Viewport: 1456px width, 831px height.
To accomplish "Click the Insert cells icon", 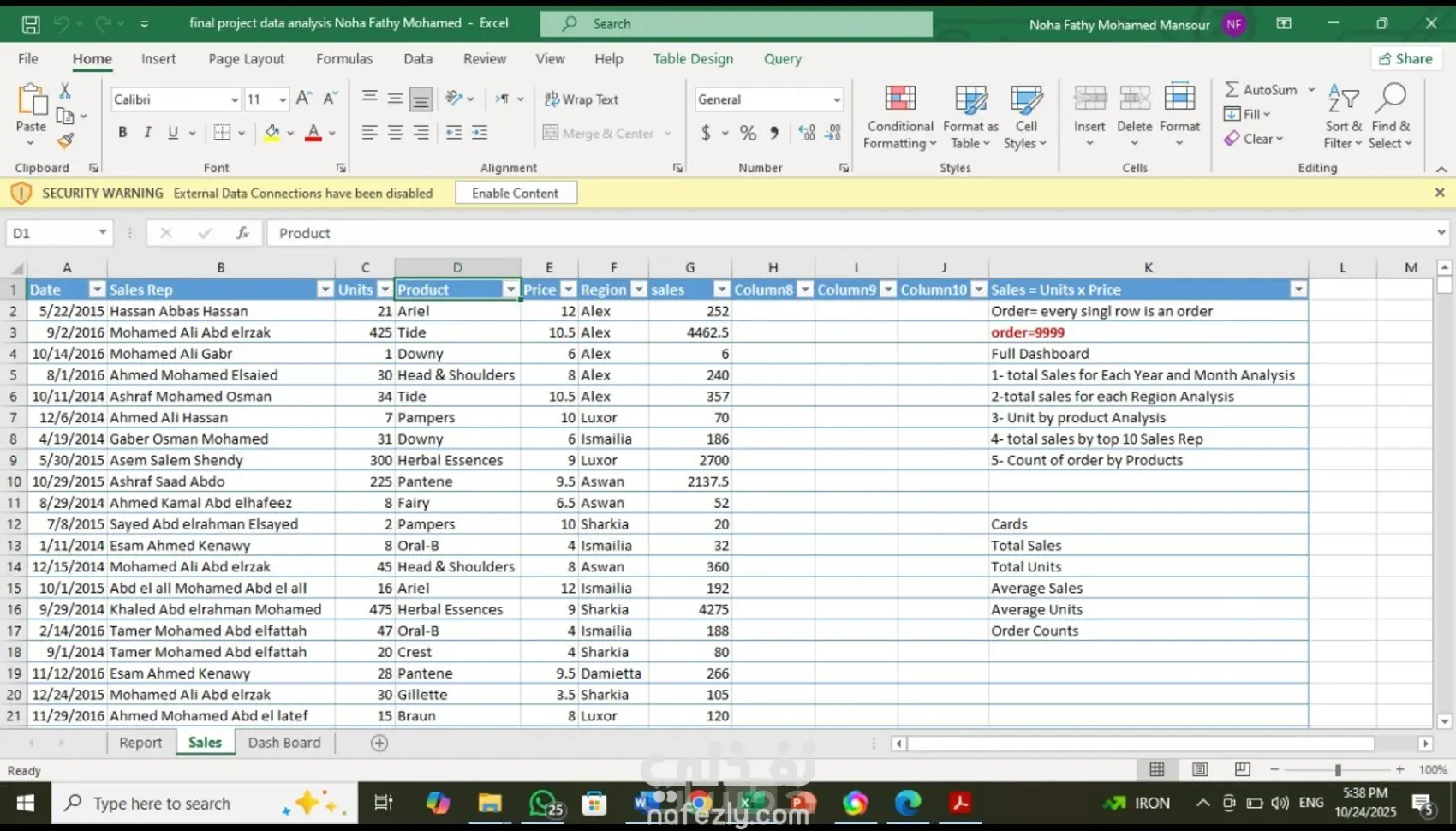I will click(x=1089, y=99).
